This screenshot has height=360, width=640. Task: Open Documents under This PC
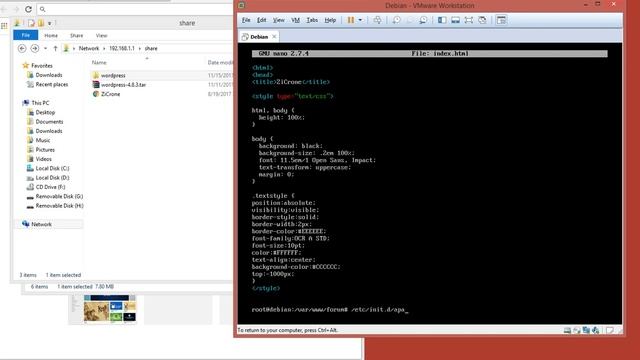click(49, 122)
